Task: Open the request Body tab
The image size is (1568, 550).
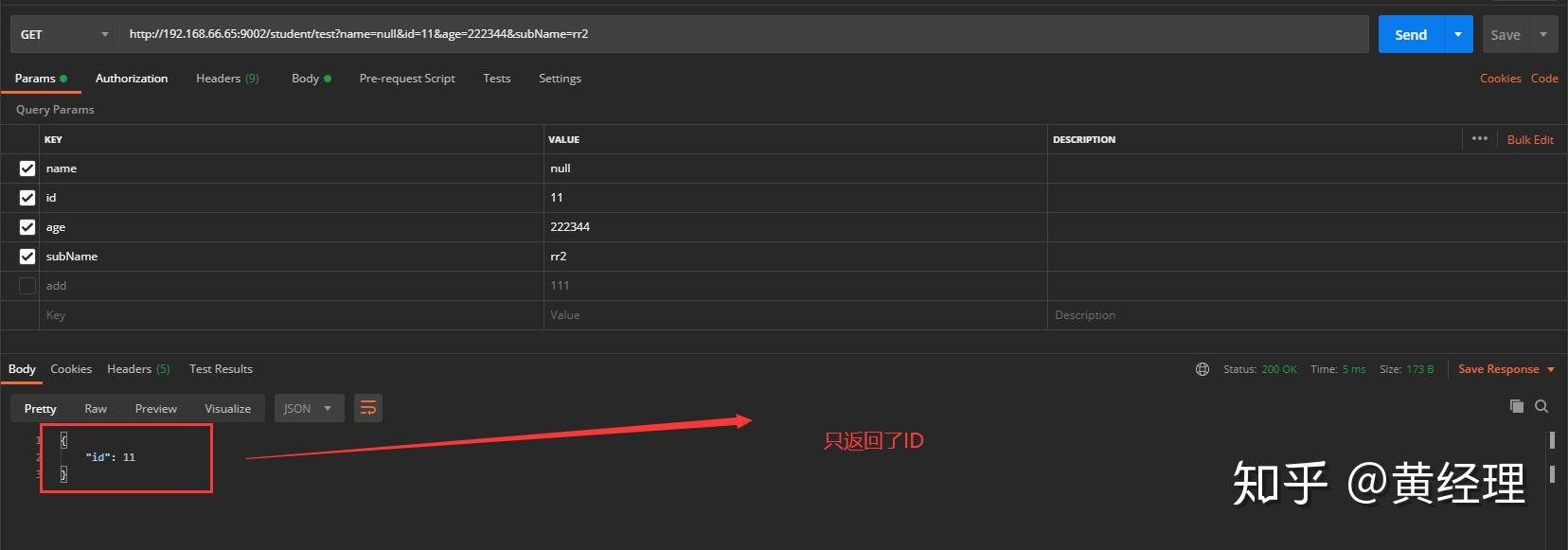Action: [x=311, y=79]
